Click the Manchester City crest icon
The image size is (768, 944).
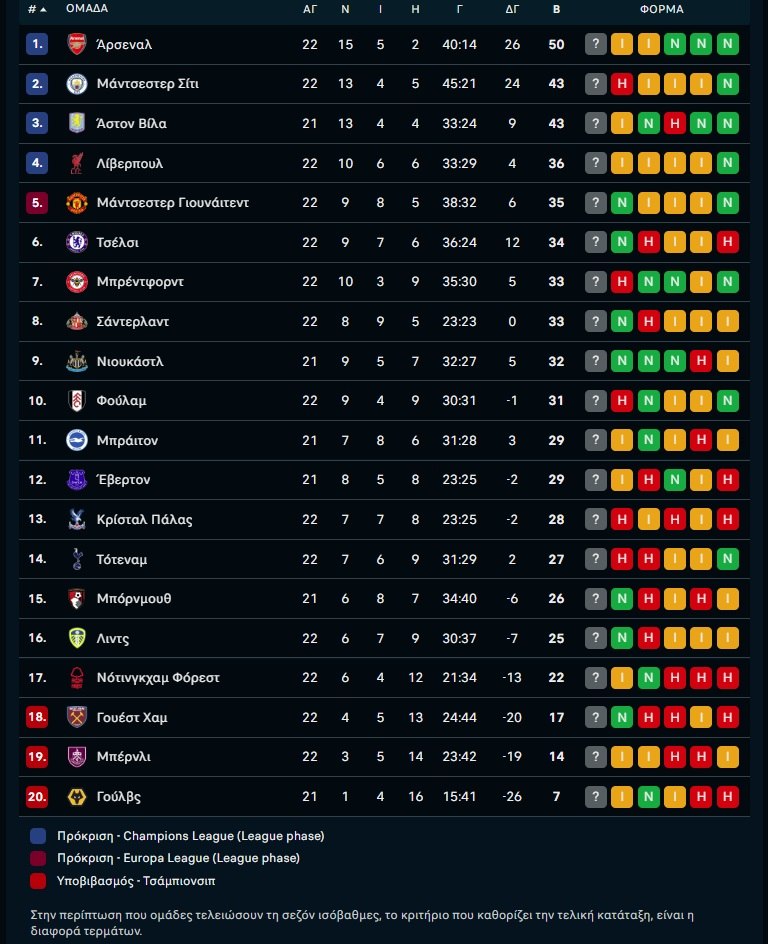(77, 84)
